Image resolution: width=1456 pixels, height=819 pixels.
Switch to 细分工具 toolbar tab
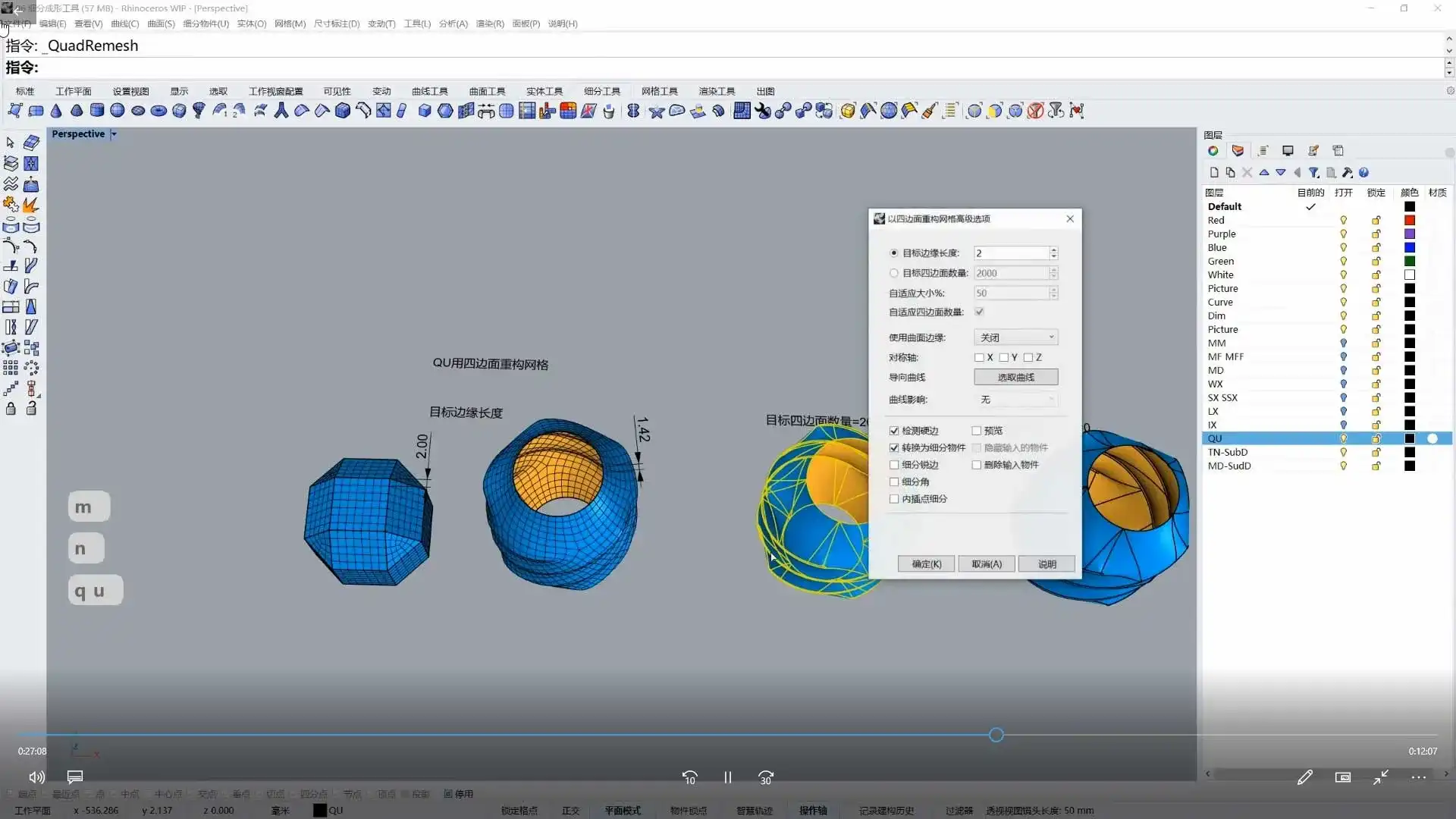coord(602,91)
